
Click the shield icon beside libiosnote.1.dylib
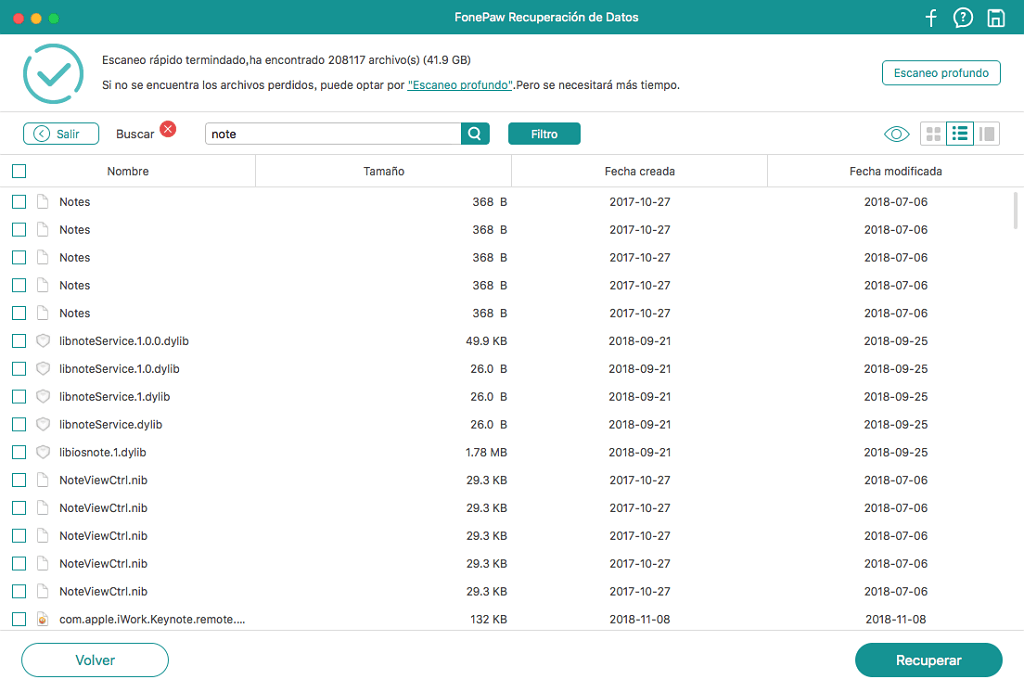42,452
